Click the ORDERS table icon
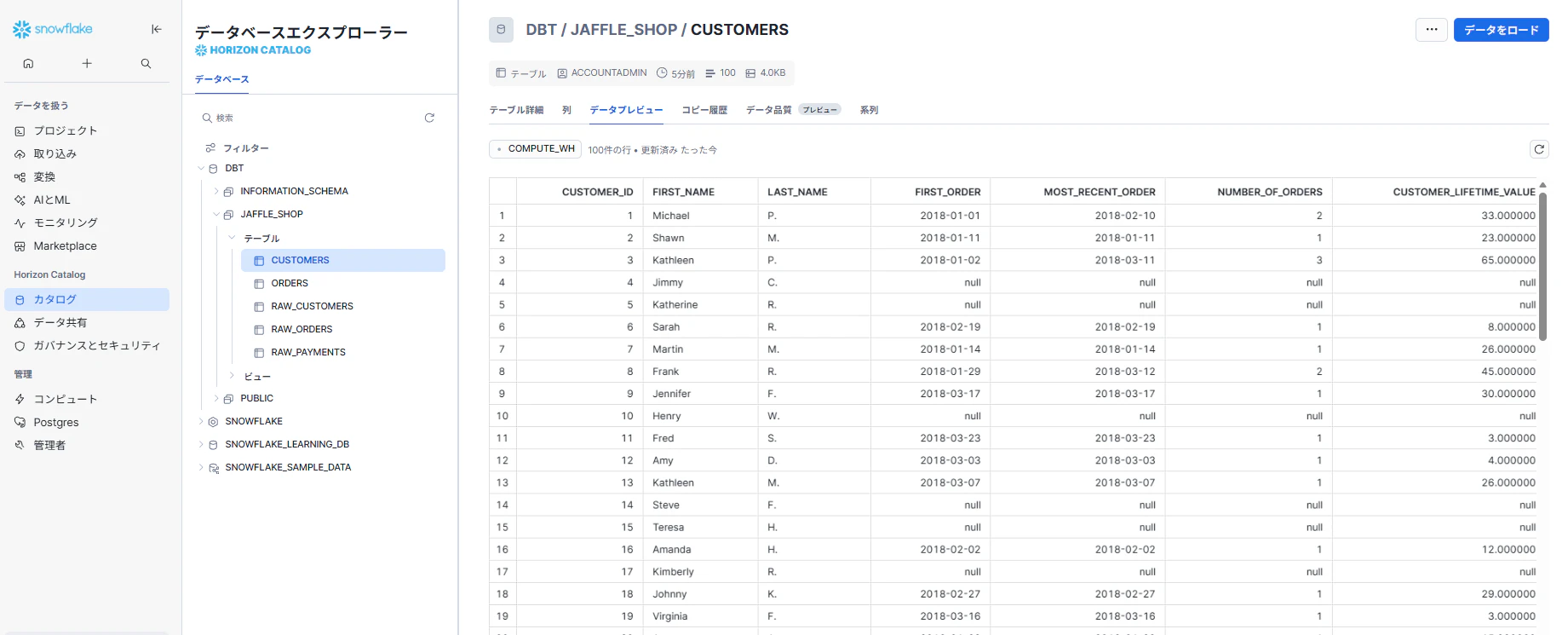The height and width of the screenshot is (635, 1568). 259,284
